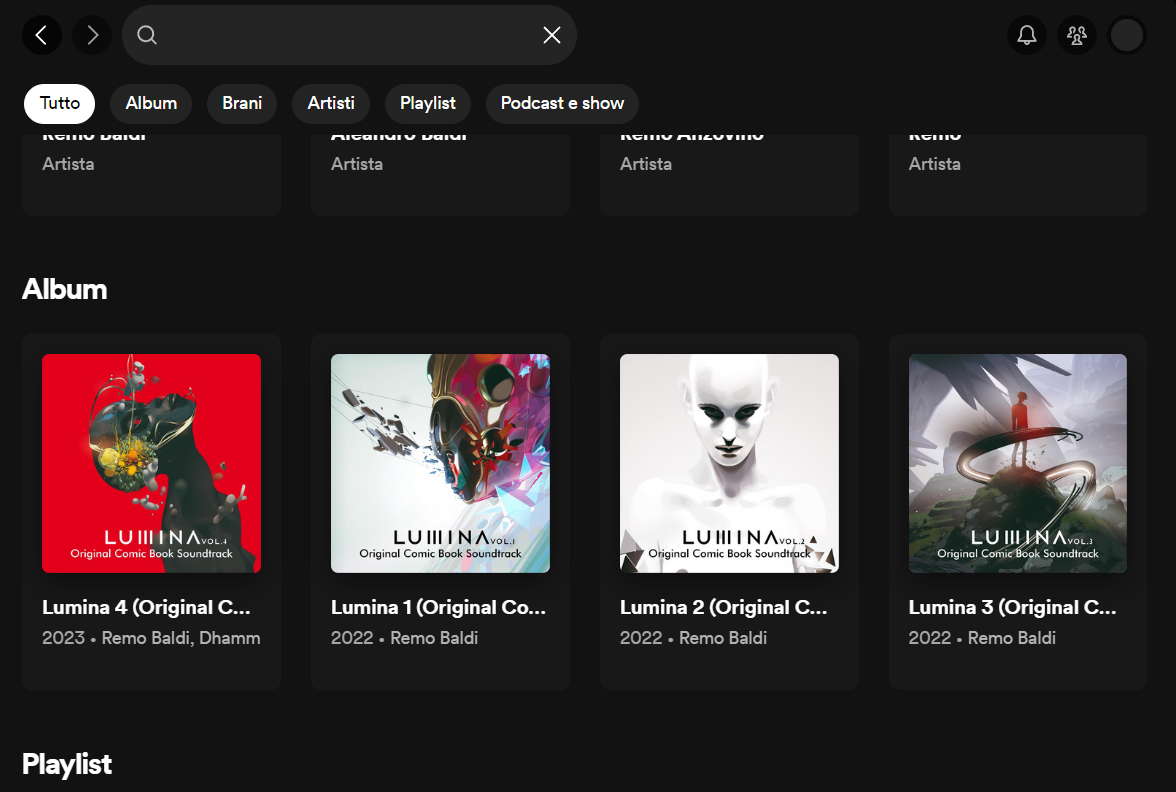Filter search by Playlist
The height and width of the screenshot is (792, 1176).
(427, 103)
